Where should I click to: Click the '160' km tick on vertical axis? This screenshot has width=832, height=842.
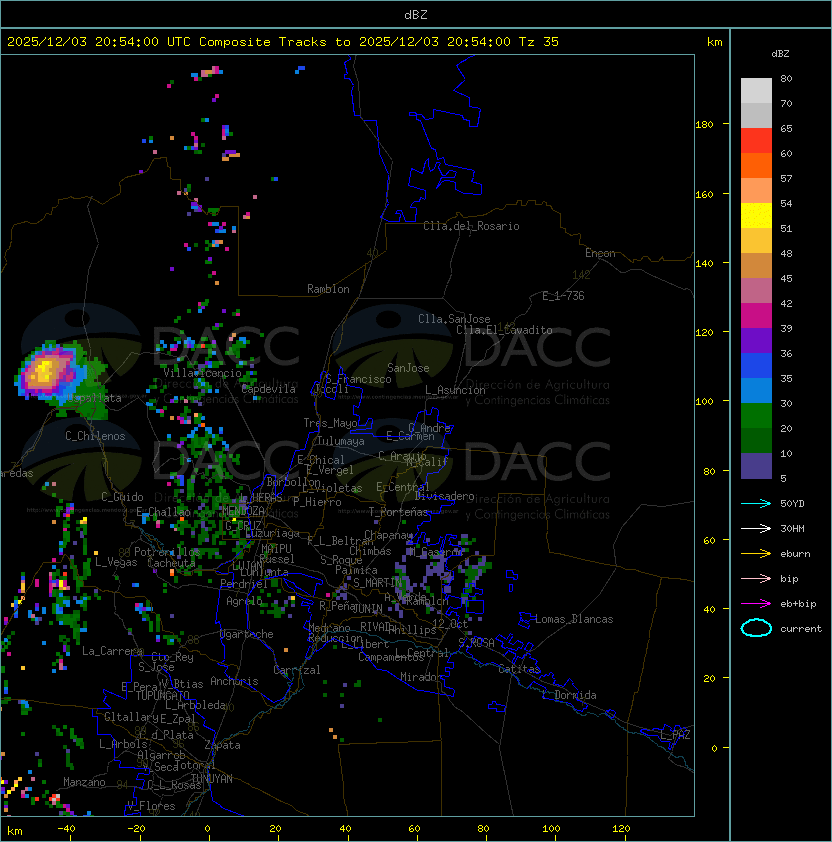pos(704,194)
